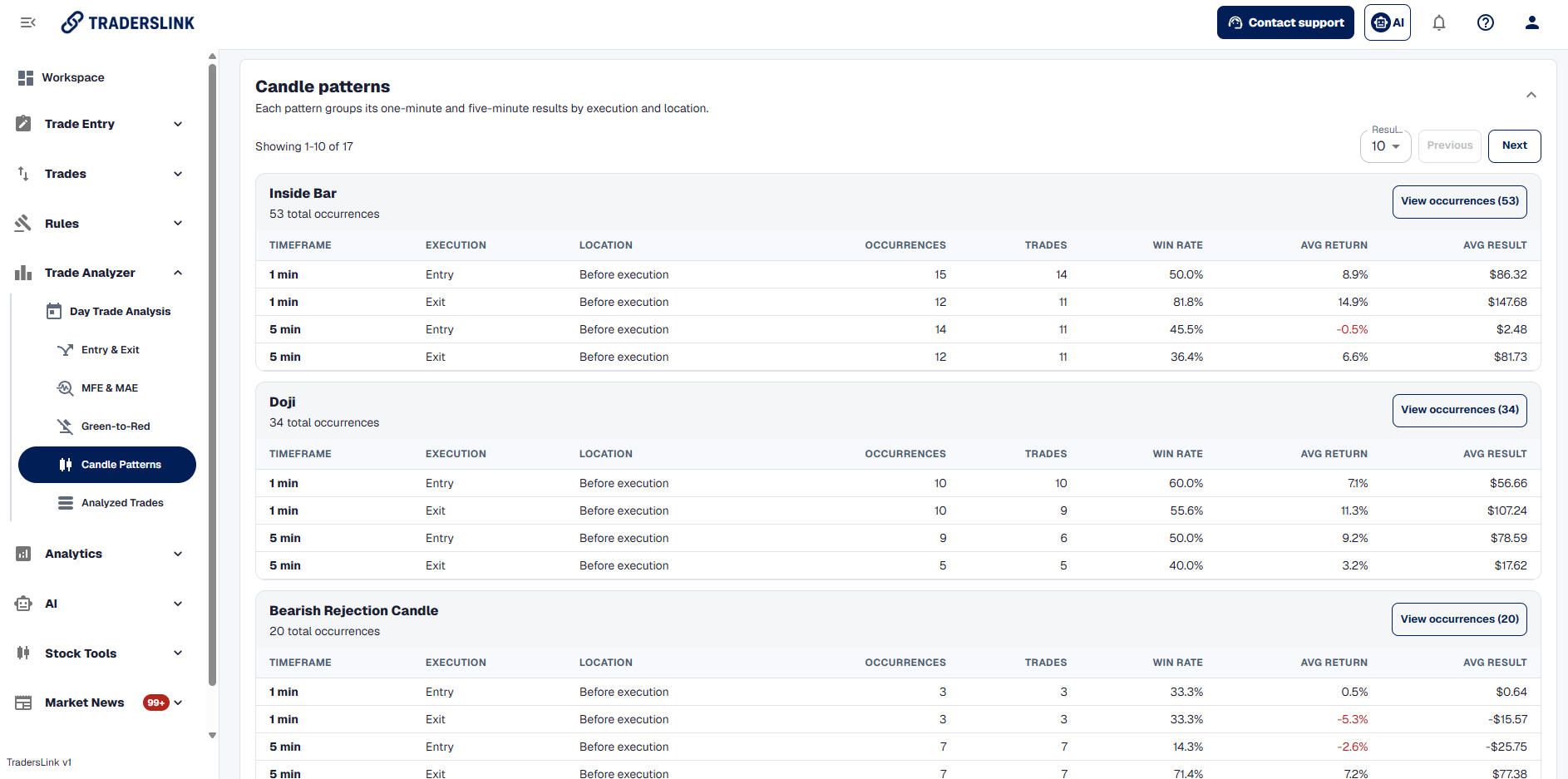Viewport: 1568px width, 779px height.
Task: Expand the Trade Entry menu chevron
Action: coord(178,124)
